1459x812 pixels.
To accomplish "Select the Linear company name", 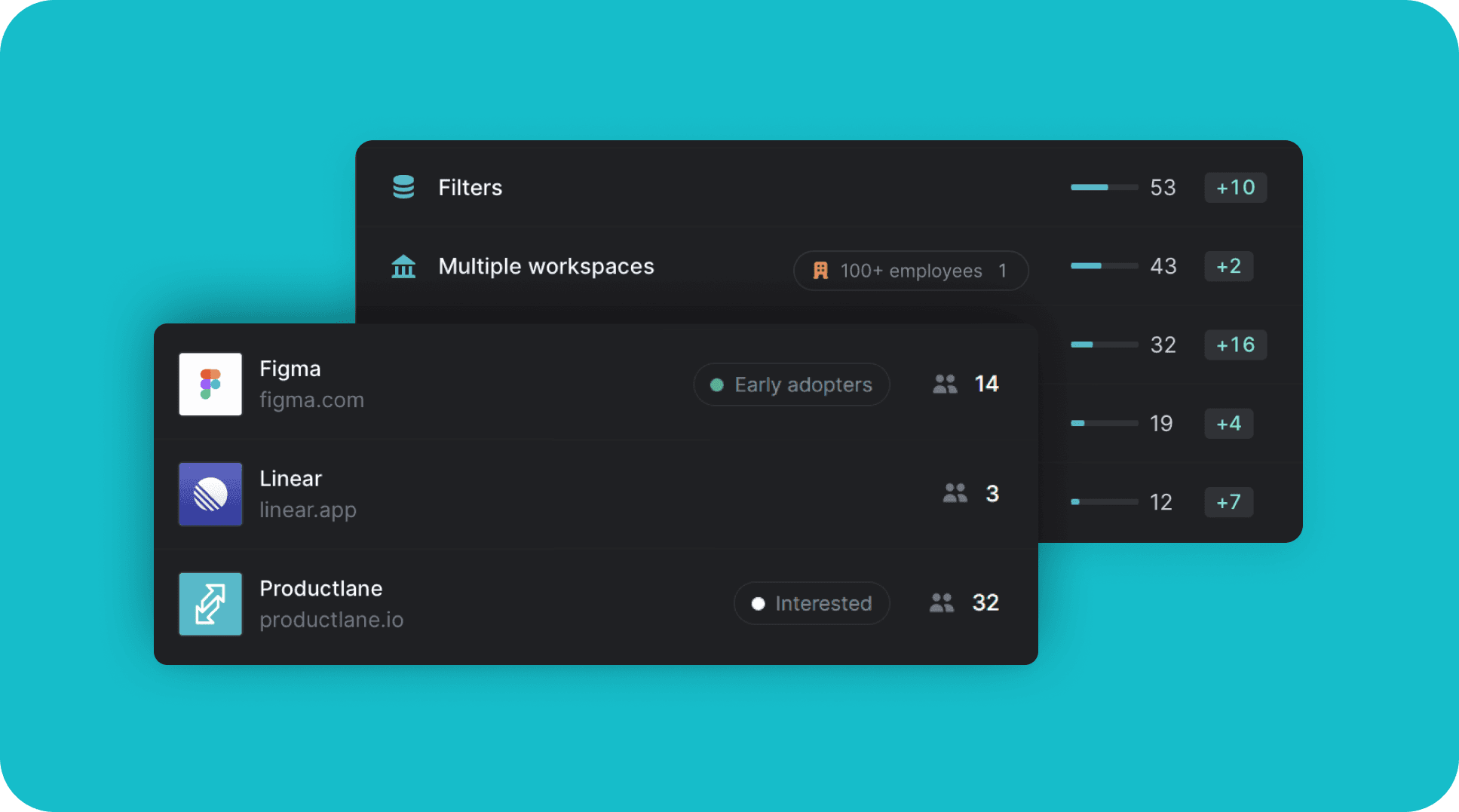I will click(290, 479).
